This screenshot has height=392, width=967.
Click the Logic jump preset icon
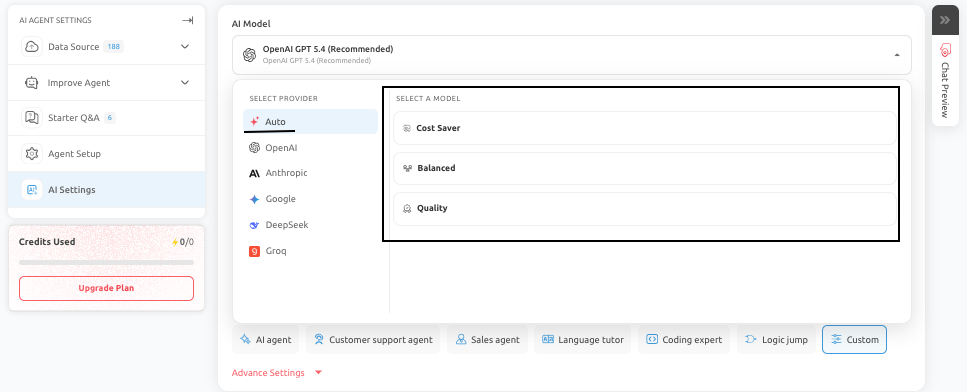coord(751,340)
